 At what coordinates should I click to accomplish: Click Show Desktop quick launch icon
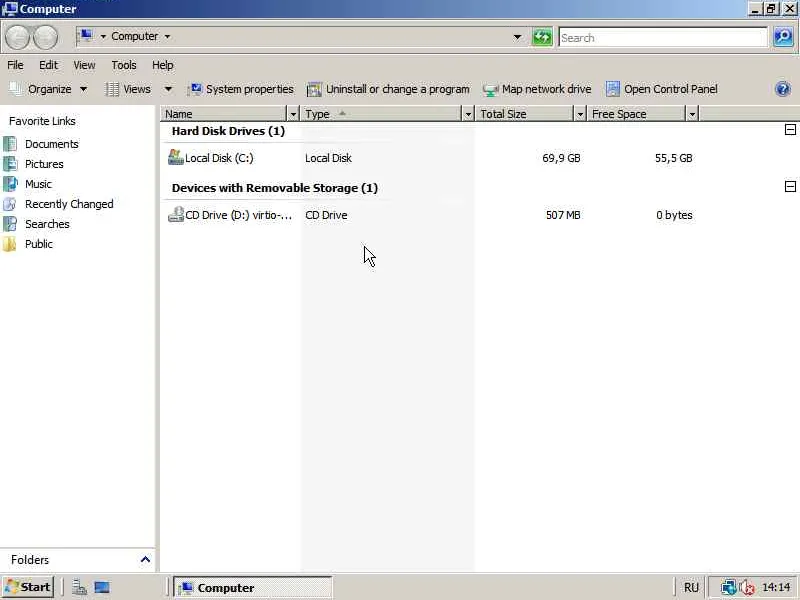point(102,587)
